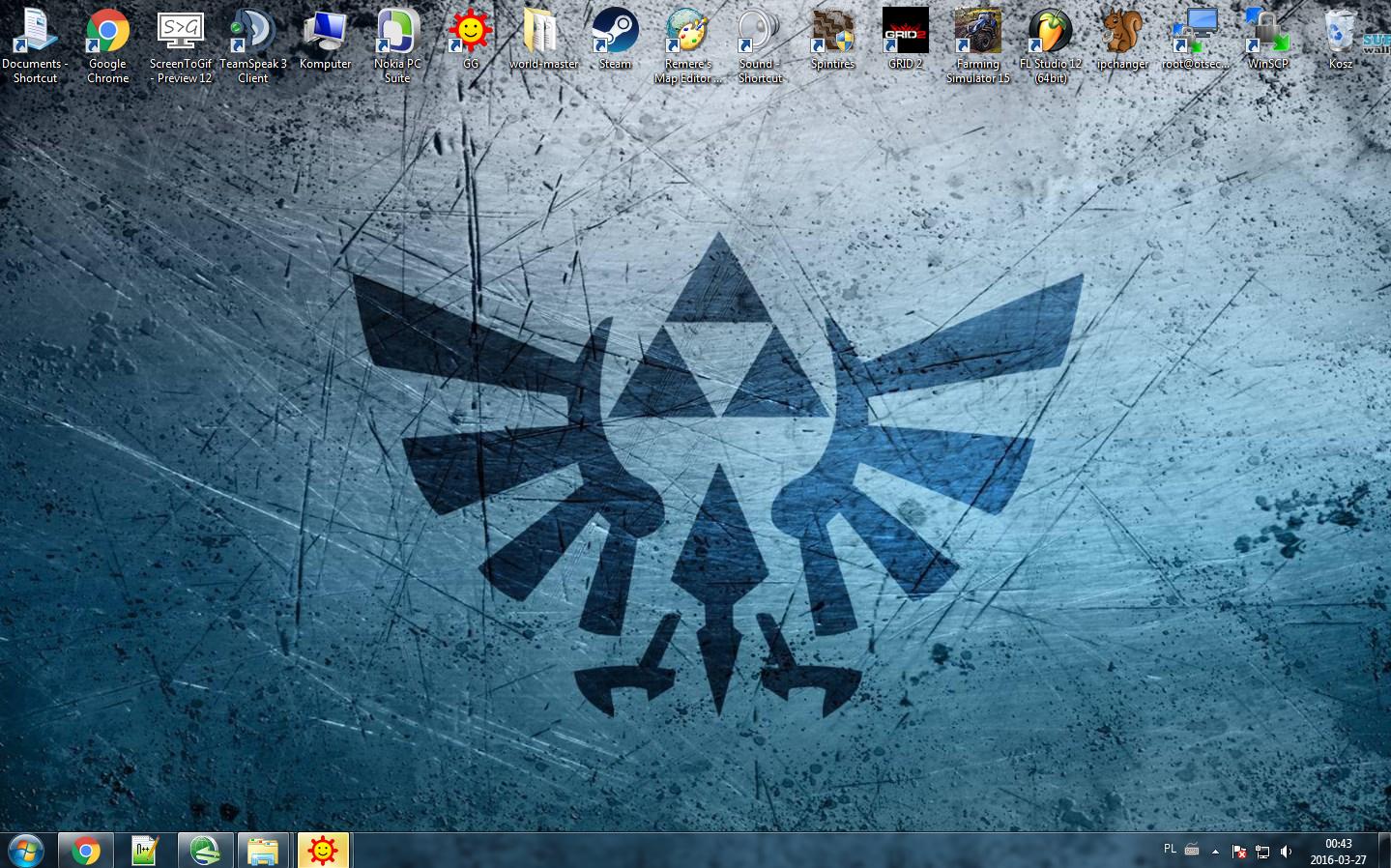Switch to GG app in taskbar
The height and width of the screenshot is (868, 1391).
322,851
